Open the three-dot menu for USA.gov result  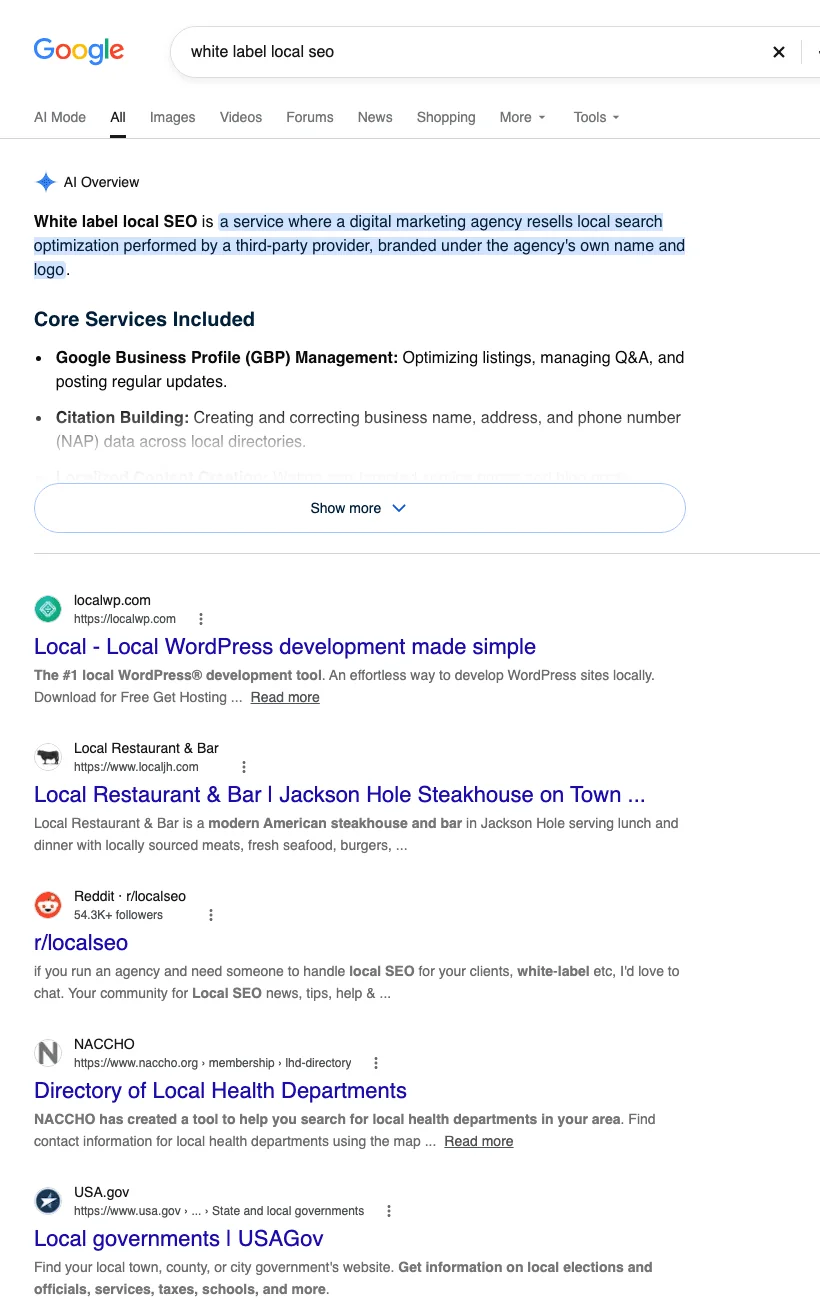click(x=389, y=1211)
